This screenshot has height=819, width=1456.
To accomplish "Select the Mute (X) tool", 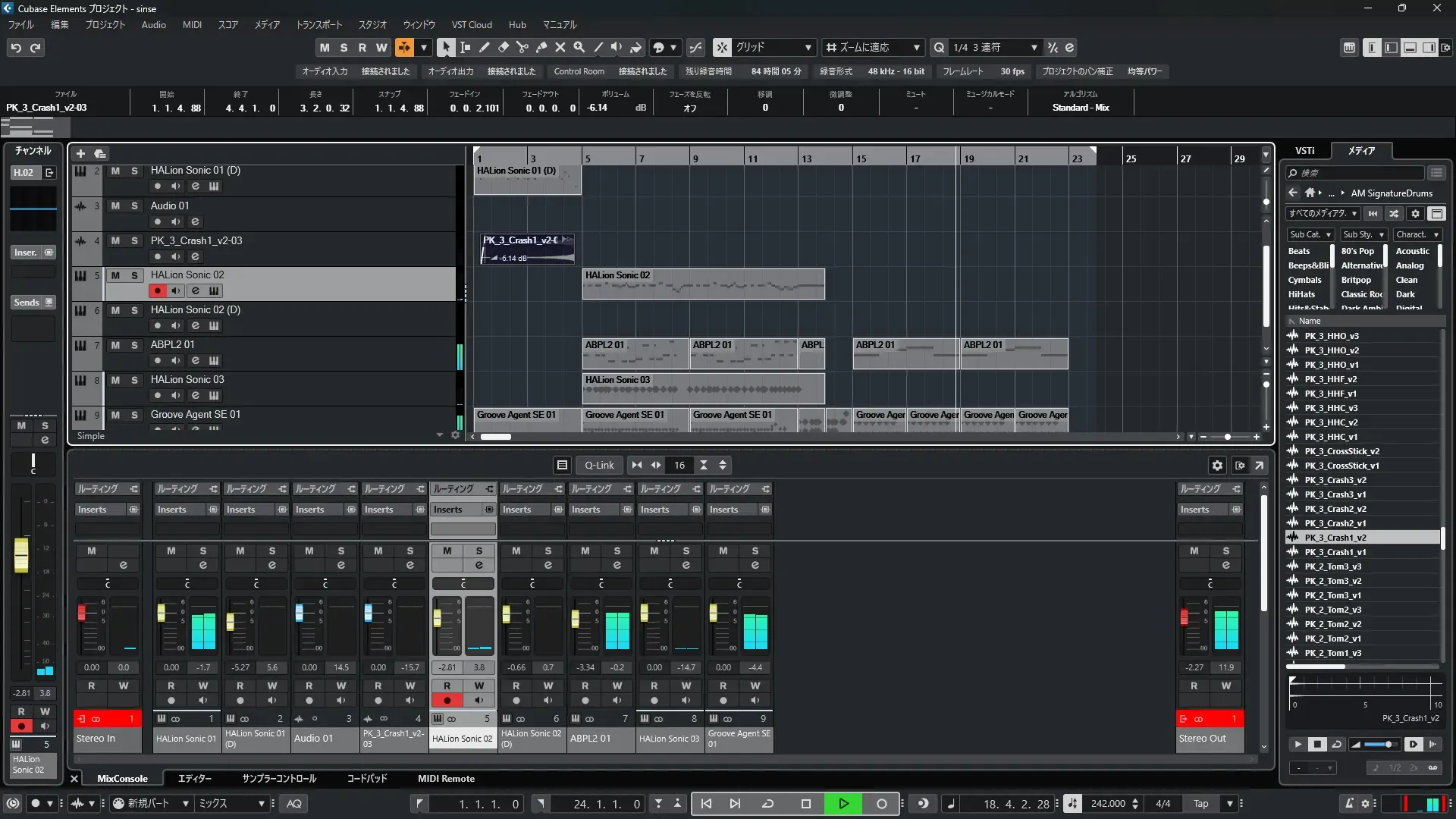I will click(x=560, y=47).
